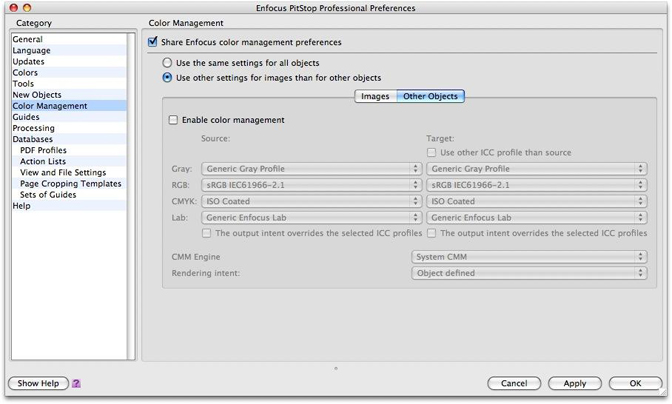
Task: Open CMM Engine System CMM dropdown
Action: [x=529, y=257]
